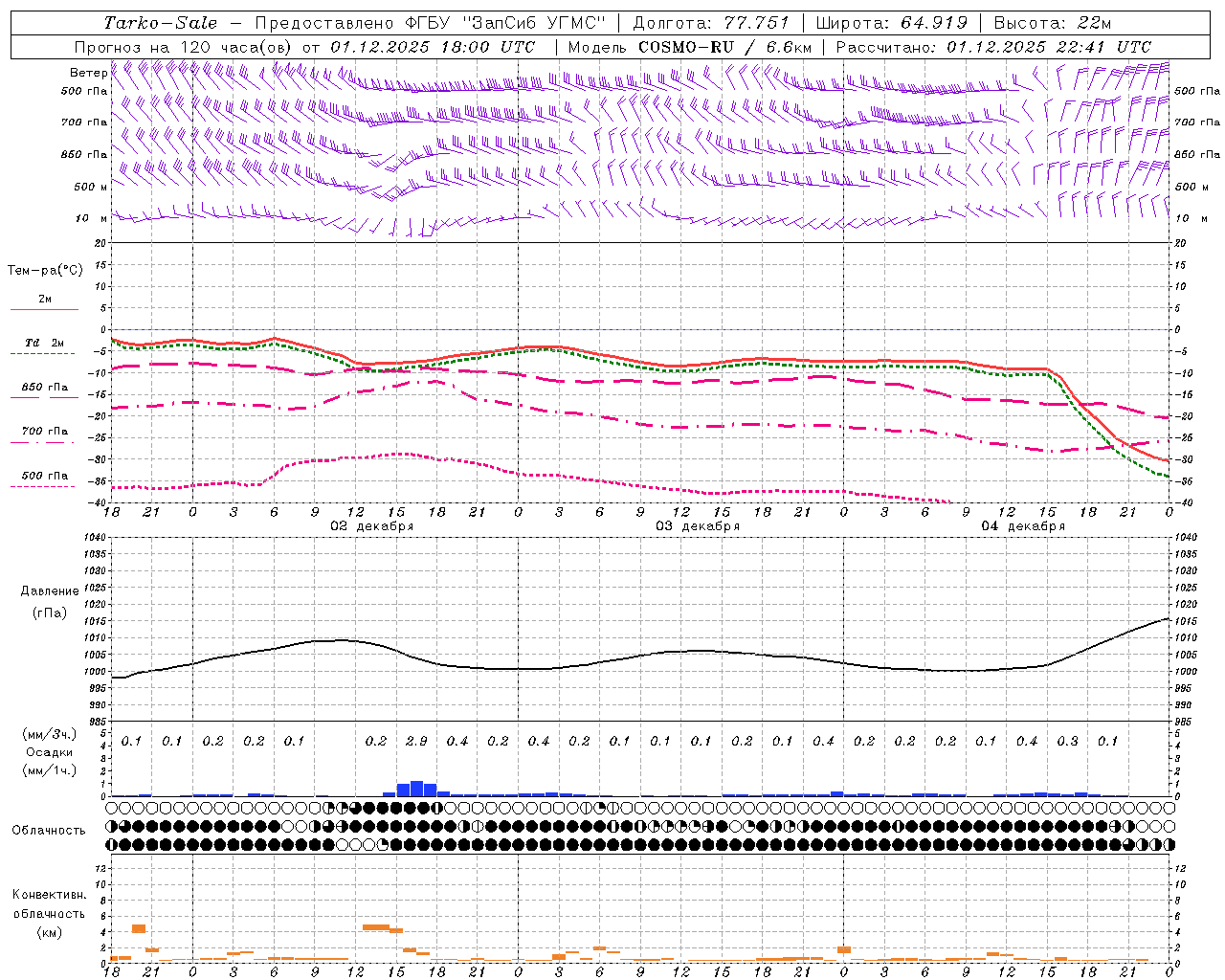Click the '02 декабря' date label
The height and width of the screenshot is (980, 1225).
pyautogui.click(x=372, y=526)
